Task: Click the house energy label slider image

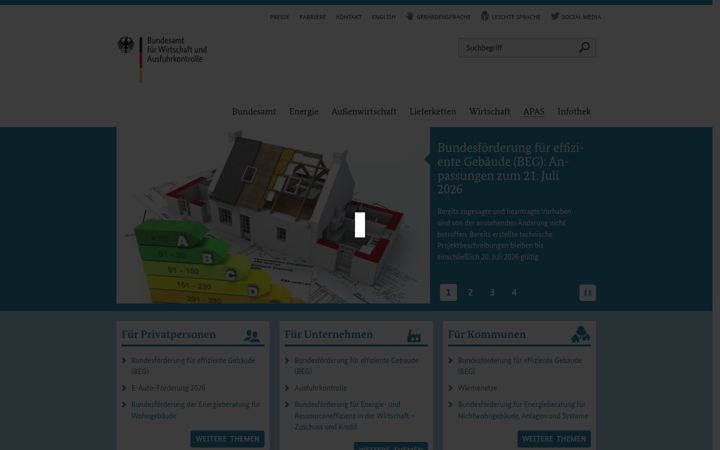Action: pyautogui.click(x=273, y=215)
